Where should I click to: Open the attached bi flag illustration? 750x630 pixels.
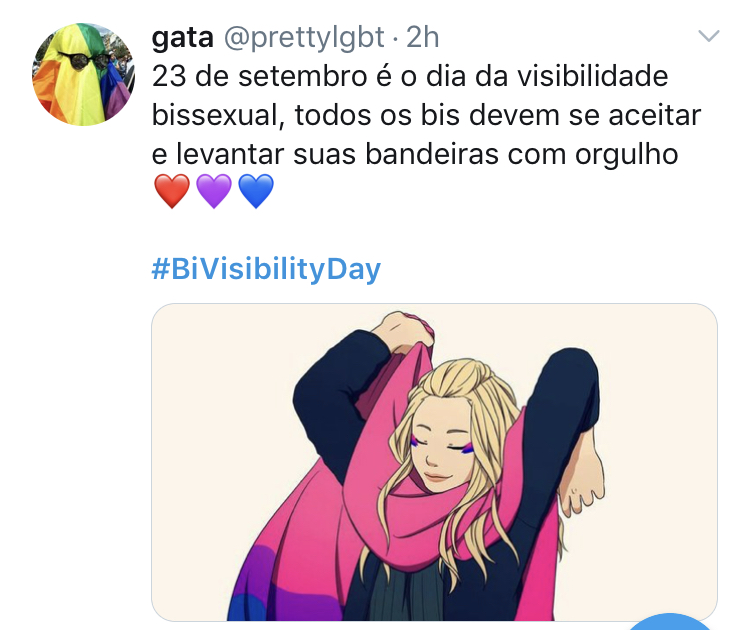pos(434,463)
